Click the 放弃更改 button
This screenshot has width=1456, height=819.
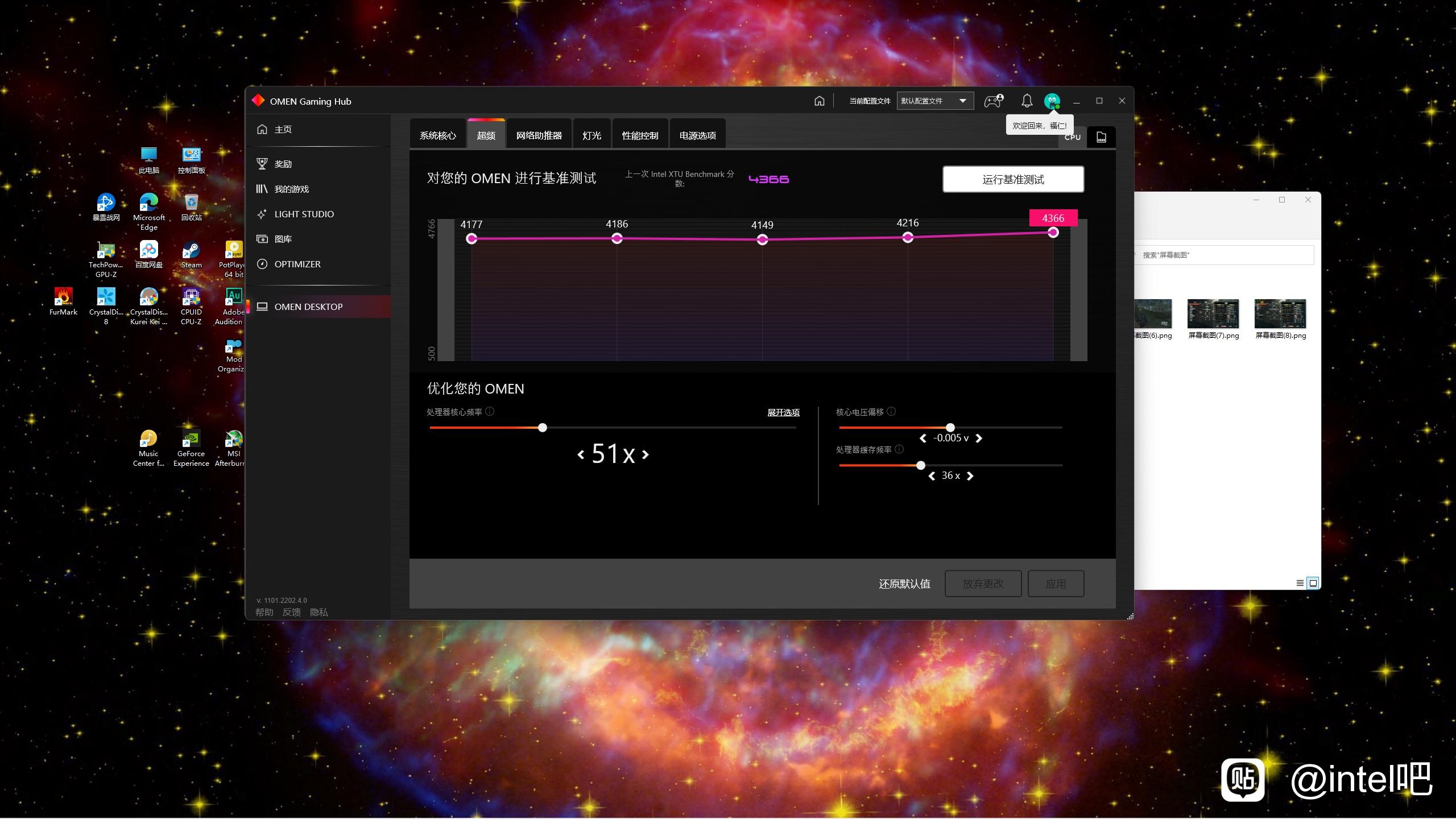[x=983, y=584]
